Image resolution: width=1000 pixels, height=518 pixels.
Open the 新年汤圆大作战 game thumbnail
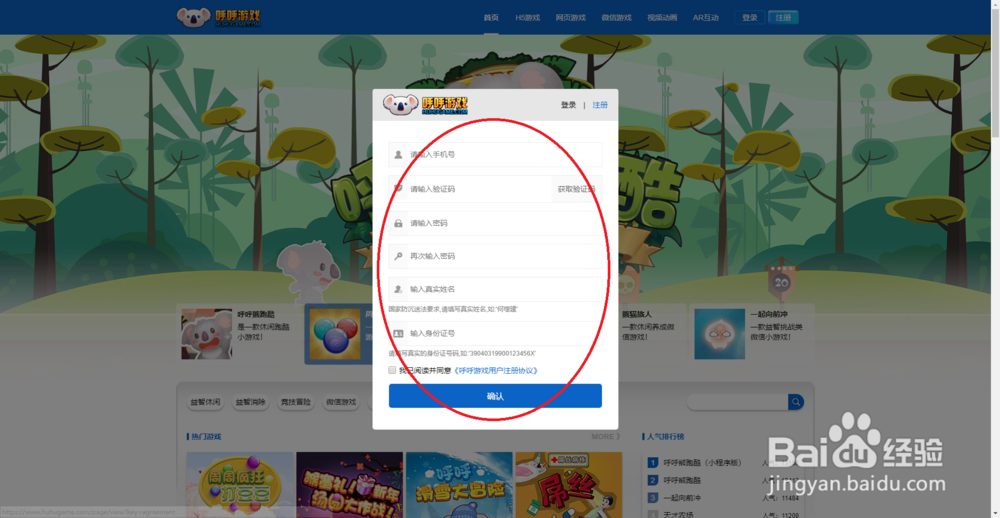349,485
